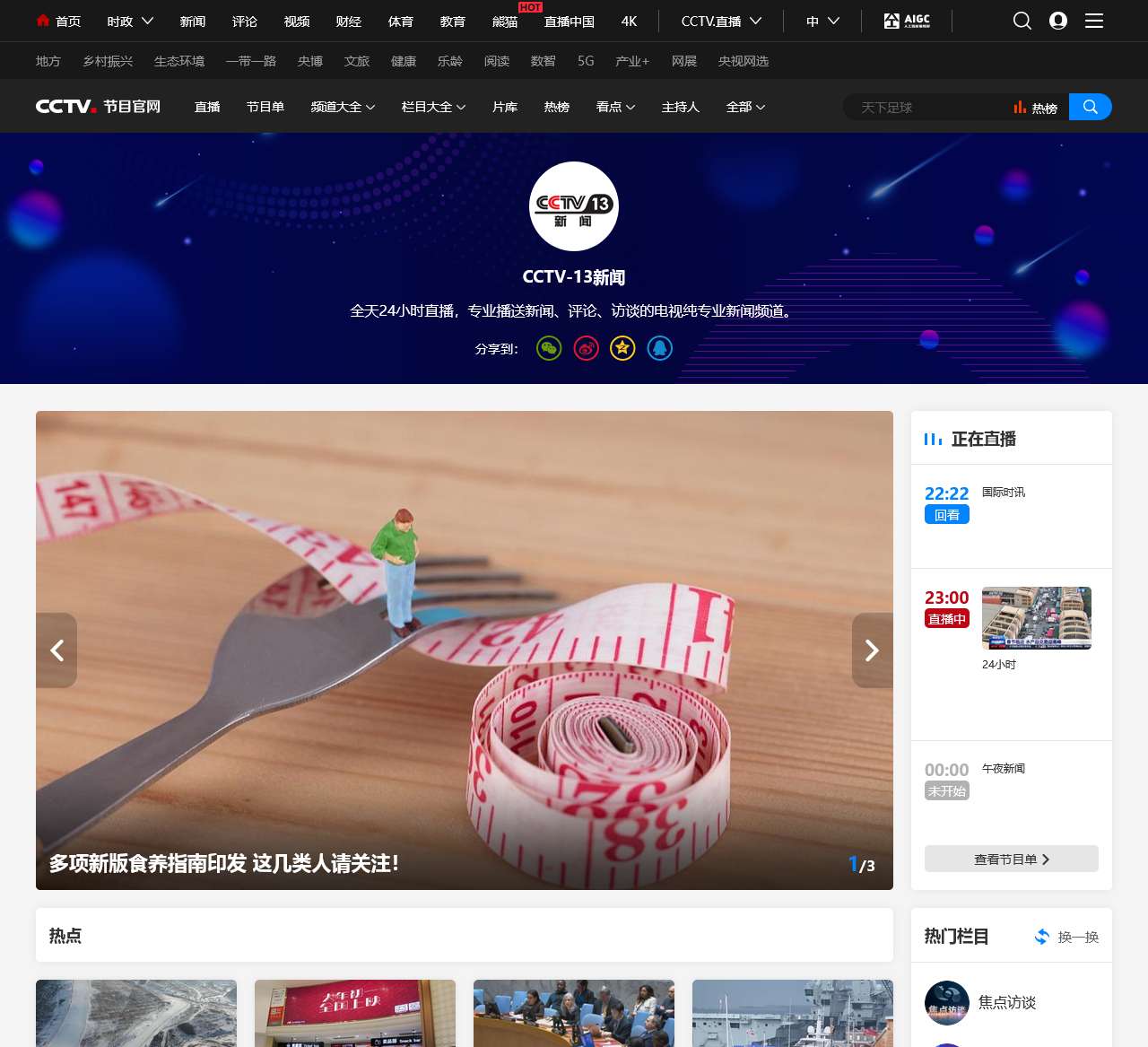Open the 直播中国 nav item

pyautogui.click(x=570, y=21)
